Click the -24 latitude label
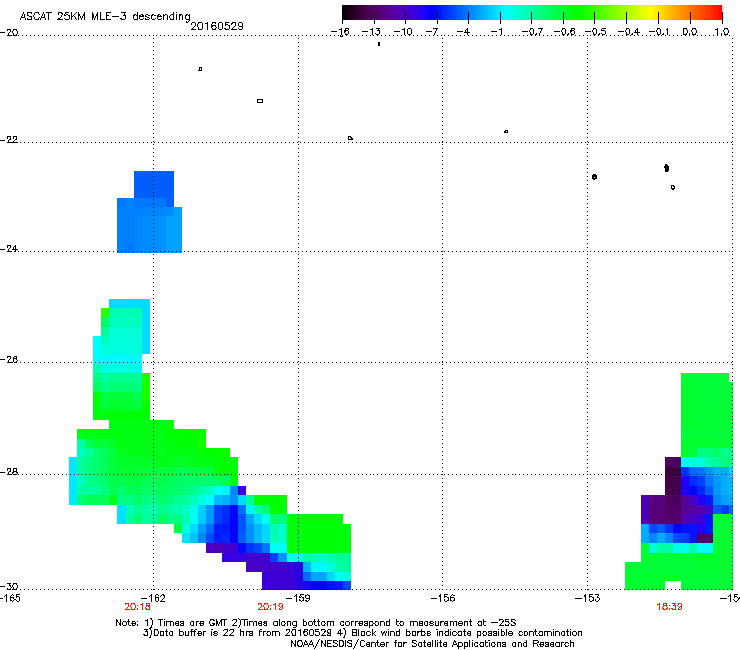 point(9,249)
